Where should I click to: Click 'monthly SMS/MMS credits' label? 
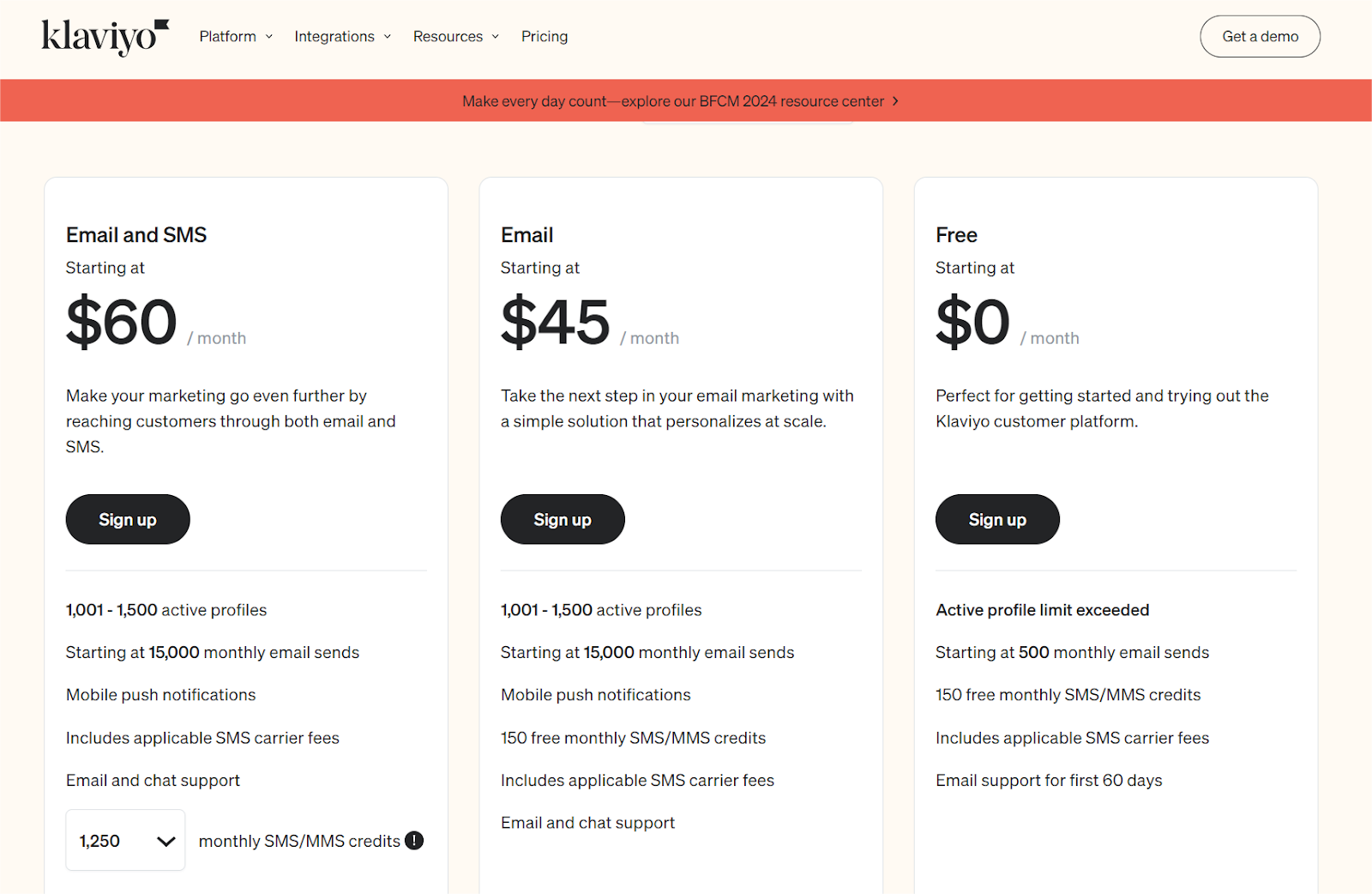[299, 842]
